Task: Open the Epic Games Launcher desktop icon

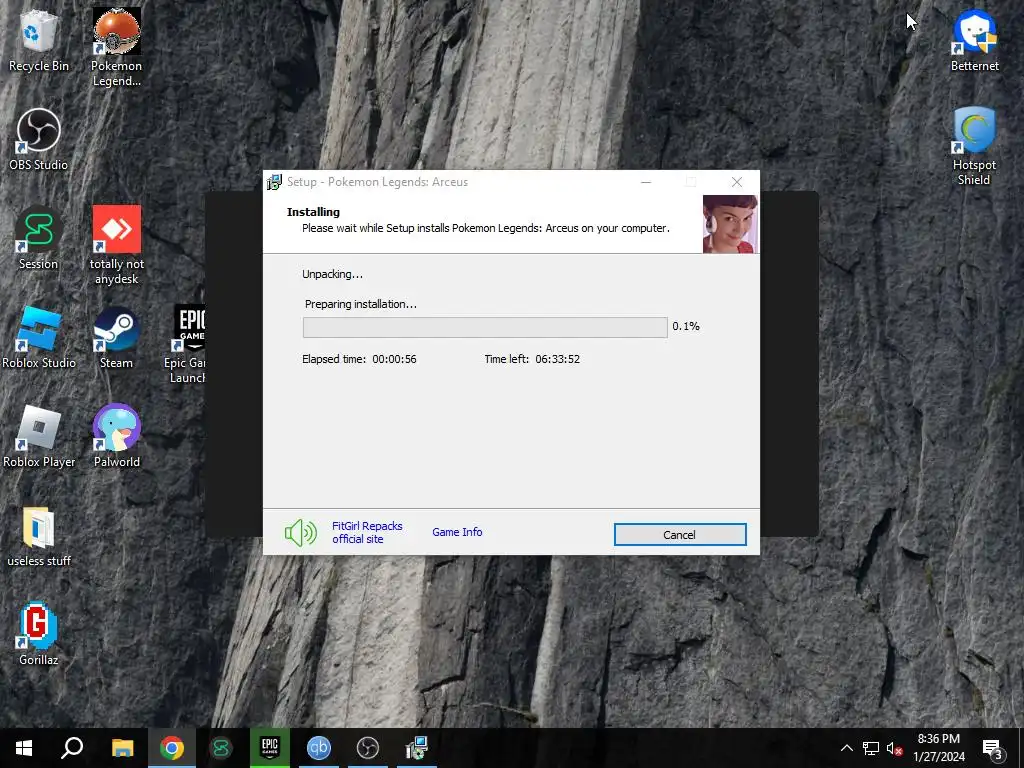Action: (x=187, y=344)
